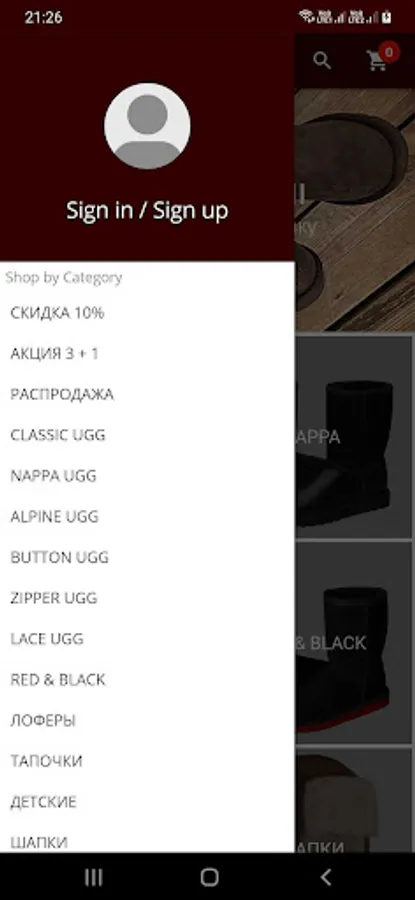
Task: Select BUTTON UGG in the drawer
Action: click(x=148, y=558)
